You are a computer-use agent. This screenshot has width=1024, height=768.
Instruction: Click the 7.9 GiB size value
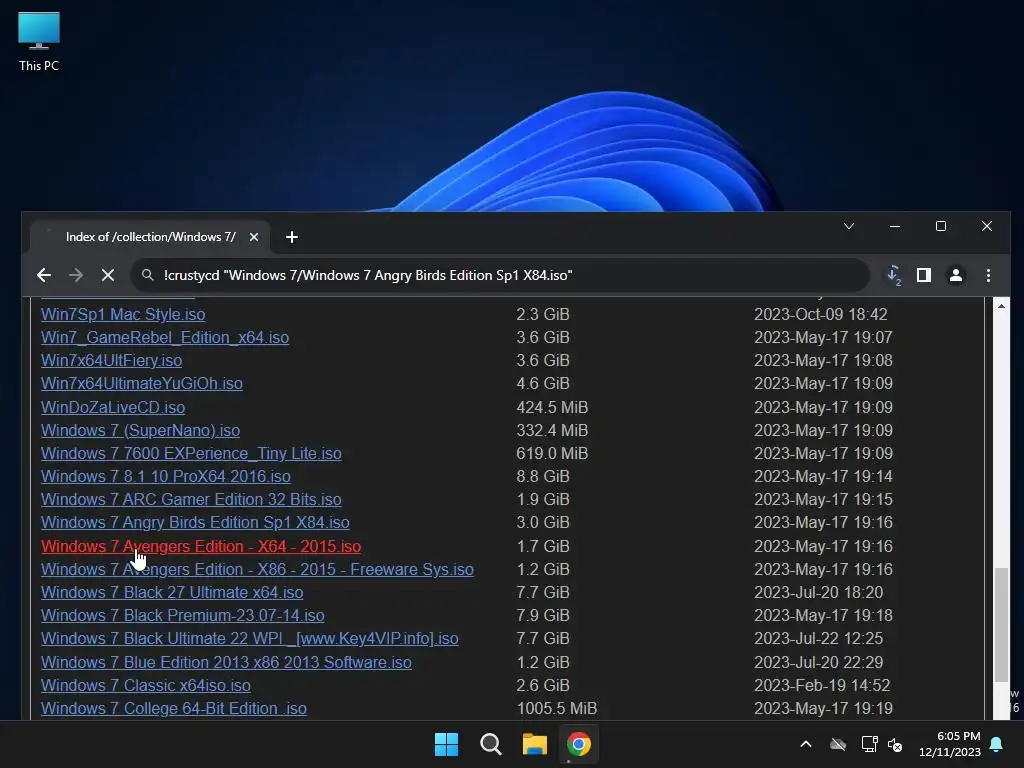(543, 615)
